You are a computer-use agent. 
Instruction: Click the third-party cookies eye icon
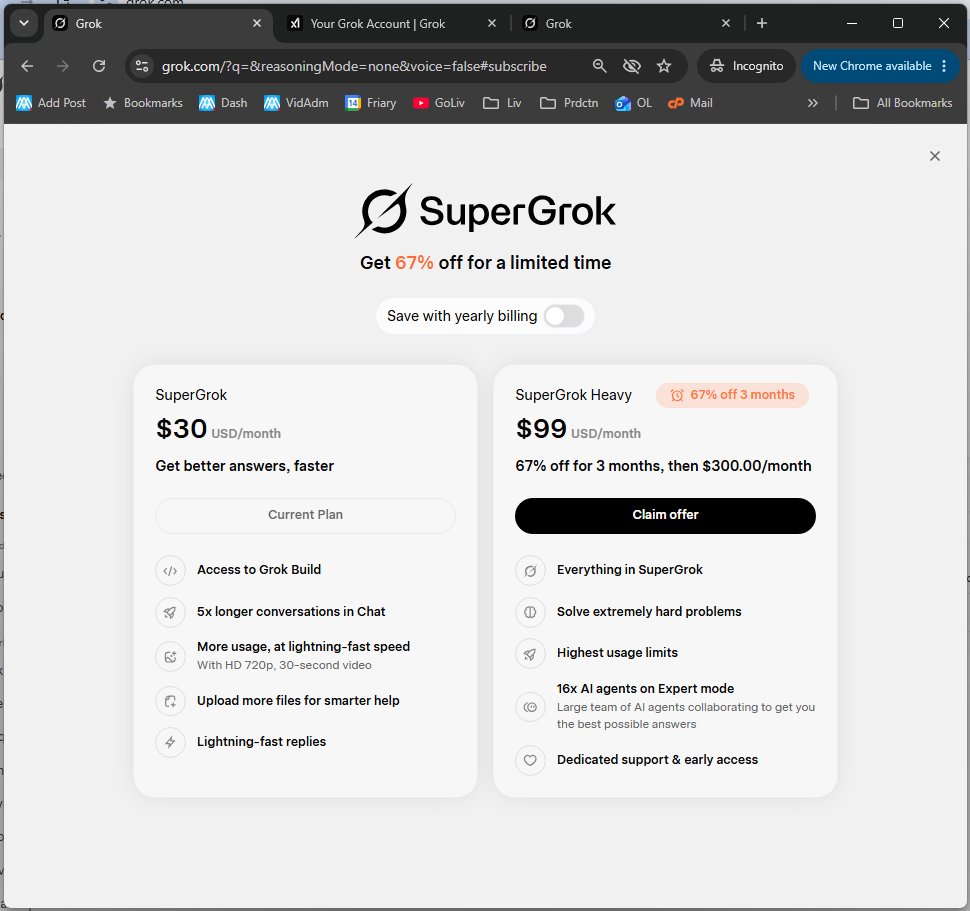(632, 66)
